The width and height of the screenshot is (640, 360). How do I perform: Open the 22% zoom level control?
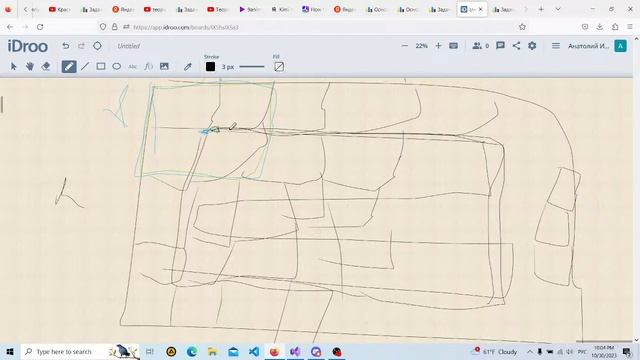pyautogui.click(x=421, y=46)
